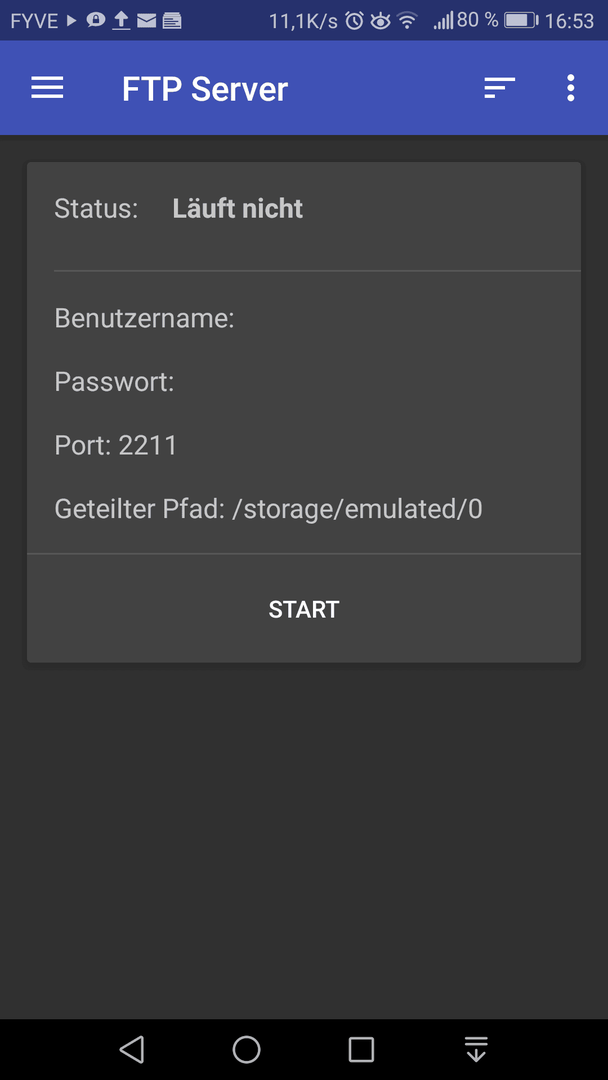
Task: Tap the upload notification icon in status bar
Action: pos(121,21)
